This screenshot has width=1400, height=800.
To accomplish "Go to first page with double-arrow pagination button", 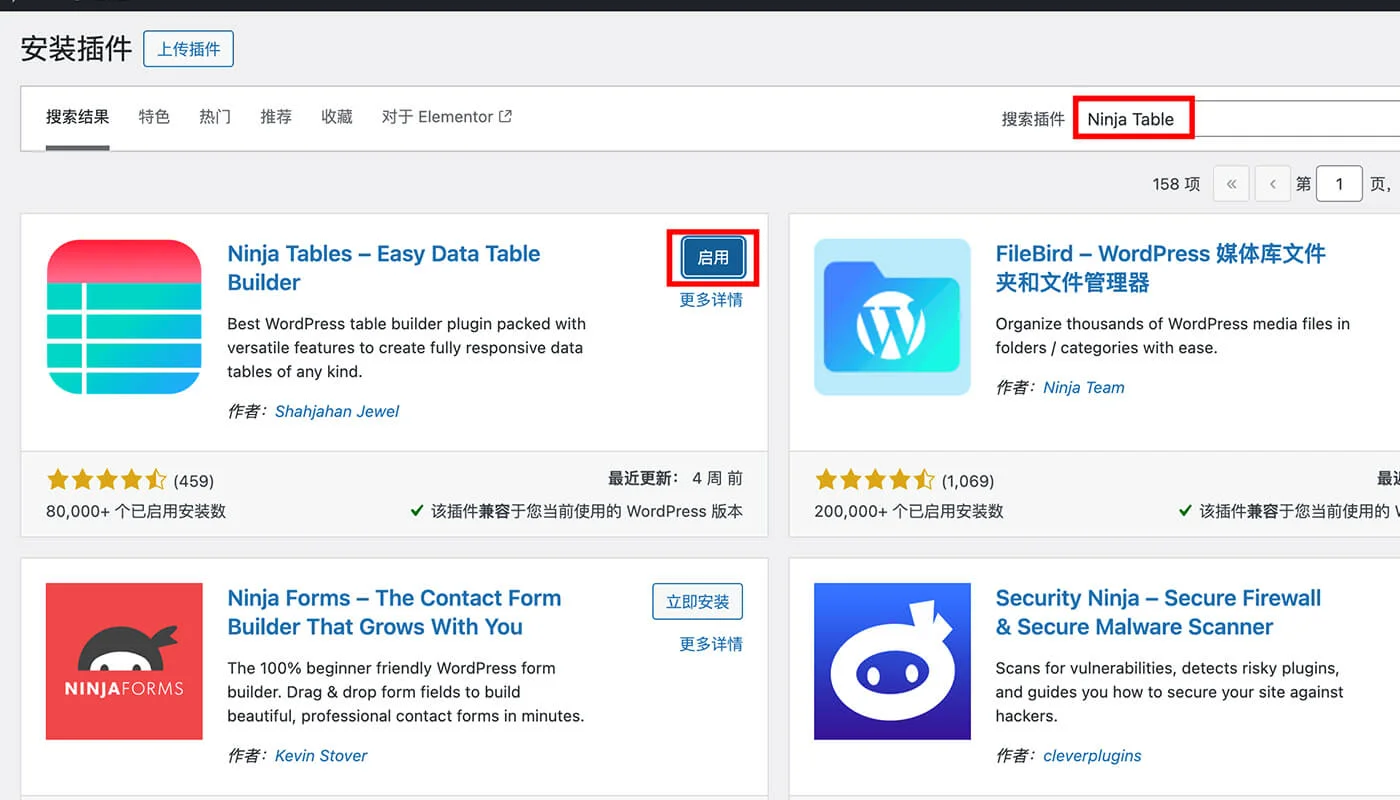I will tap(1231, 183).
